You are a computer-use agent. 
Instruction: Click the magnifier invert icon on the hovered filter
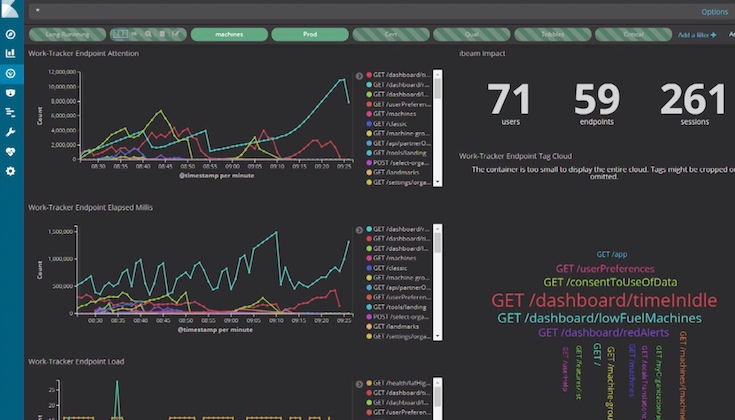point(148,34)
